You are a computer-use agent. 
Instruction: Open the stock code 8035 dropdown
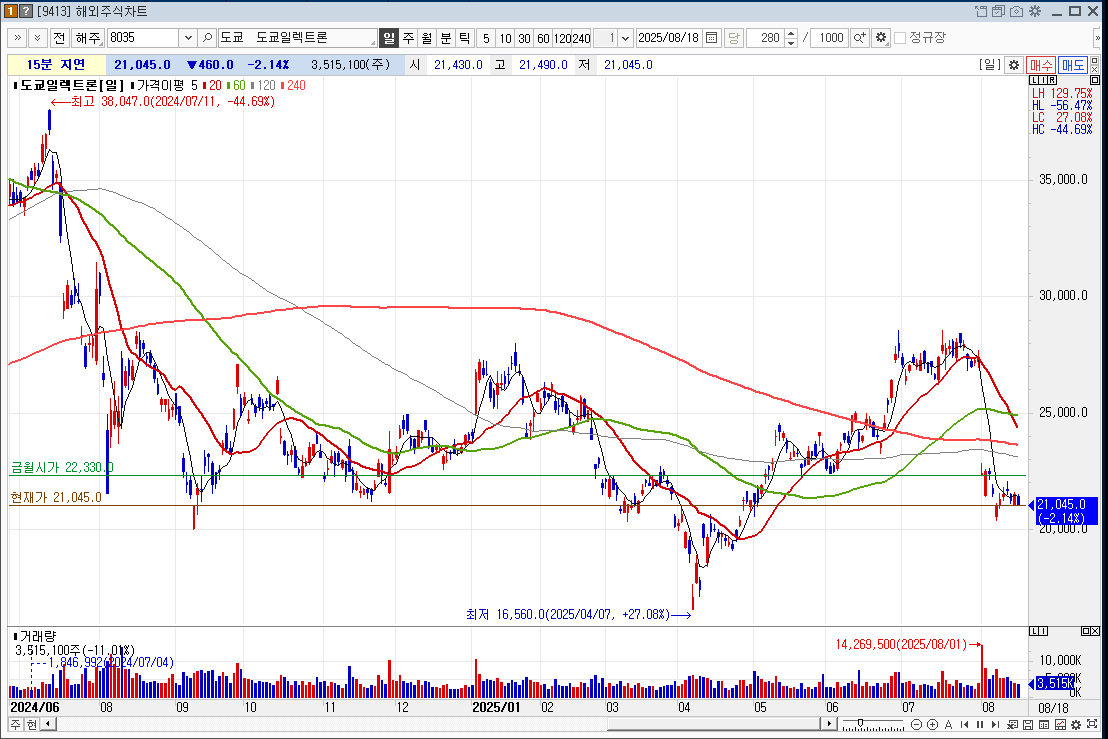click(x=187, y=38)
